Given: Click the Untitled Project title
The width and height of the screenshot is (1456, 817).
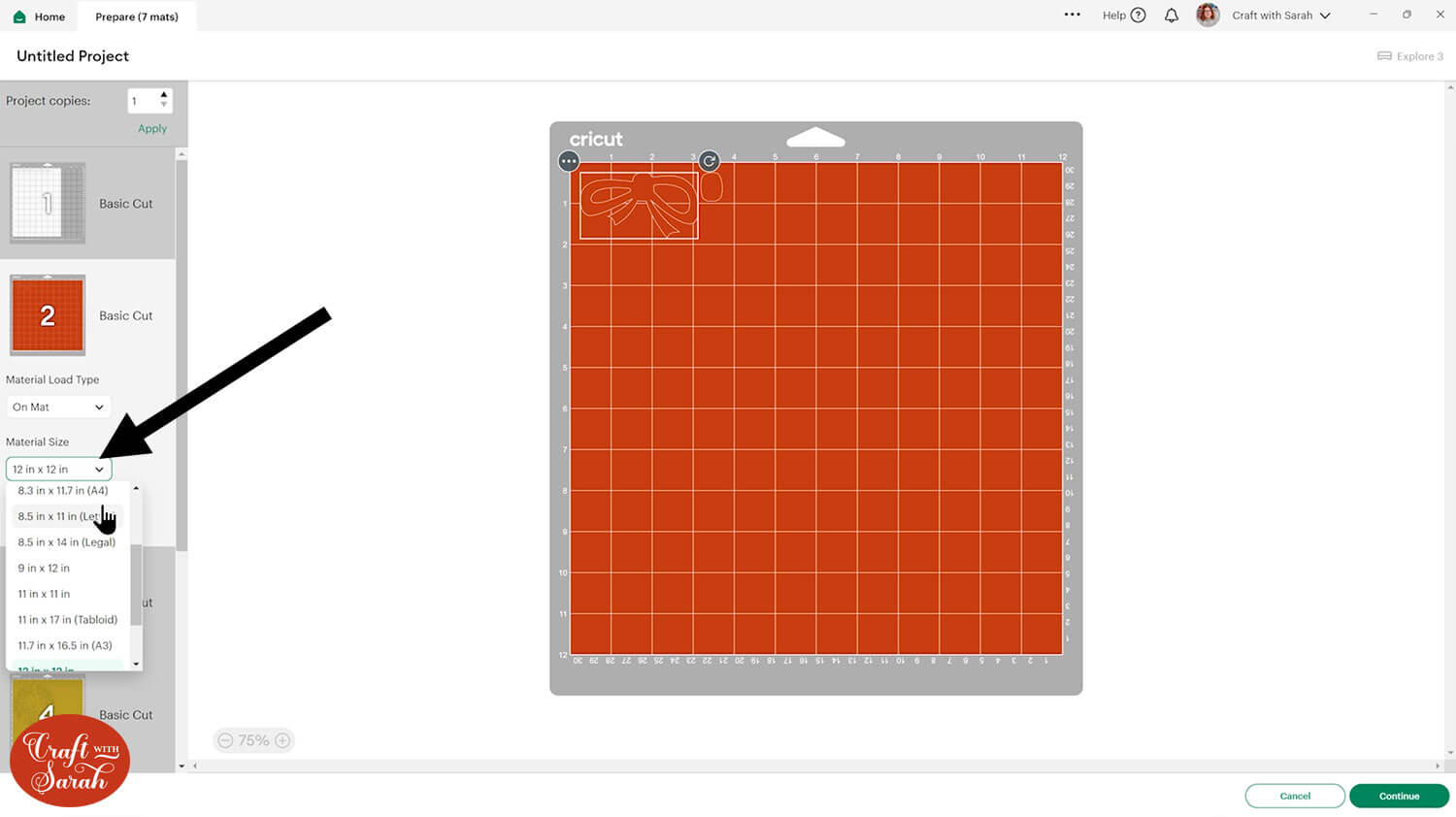Looking at the screenshot, I should pyautogui.click(x=73, y=56).
